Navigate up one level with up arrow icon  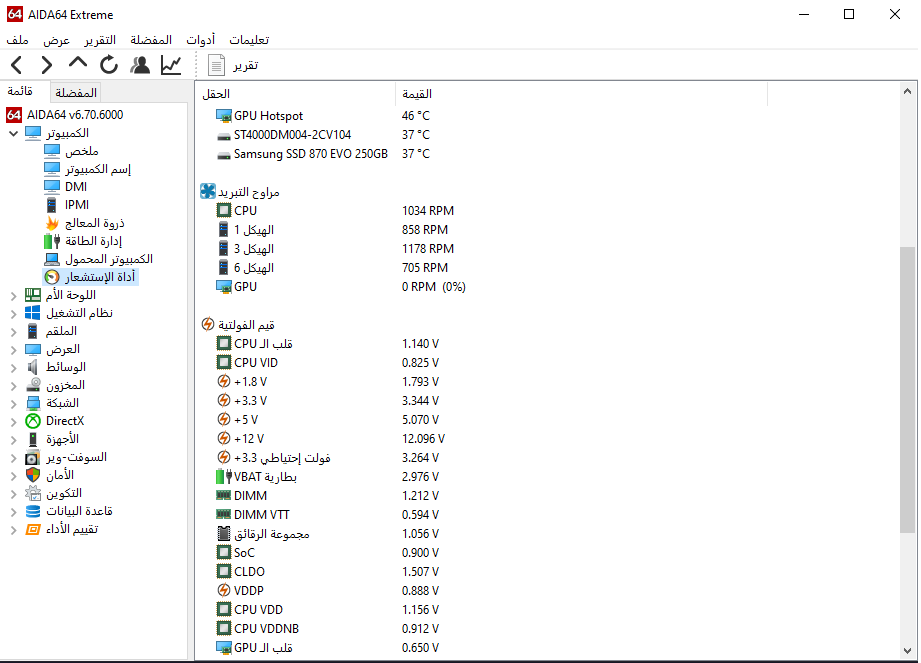[78, 63]
